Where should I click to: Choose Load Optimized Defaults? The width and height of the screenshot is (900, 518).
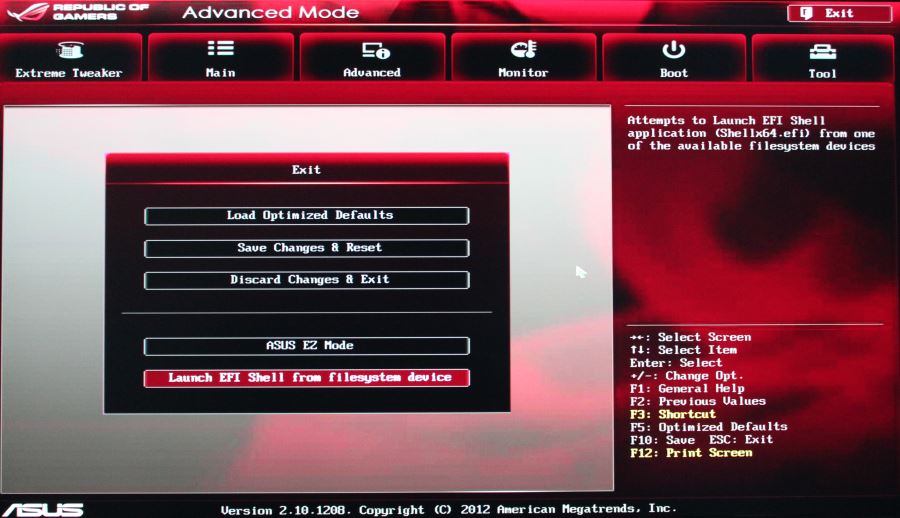307,215
